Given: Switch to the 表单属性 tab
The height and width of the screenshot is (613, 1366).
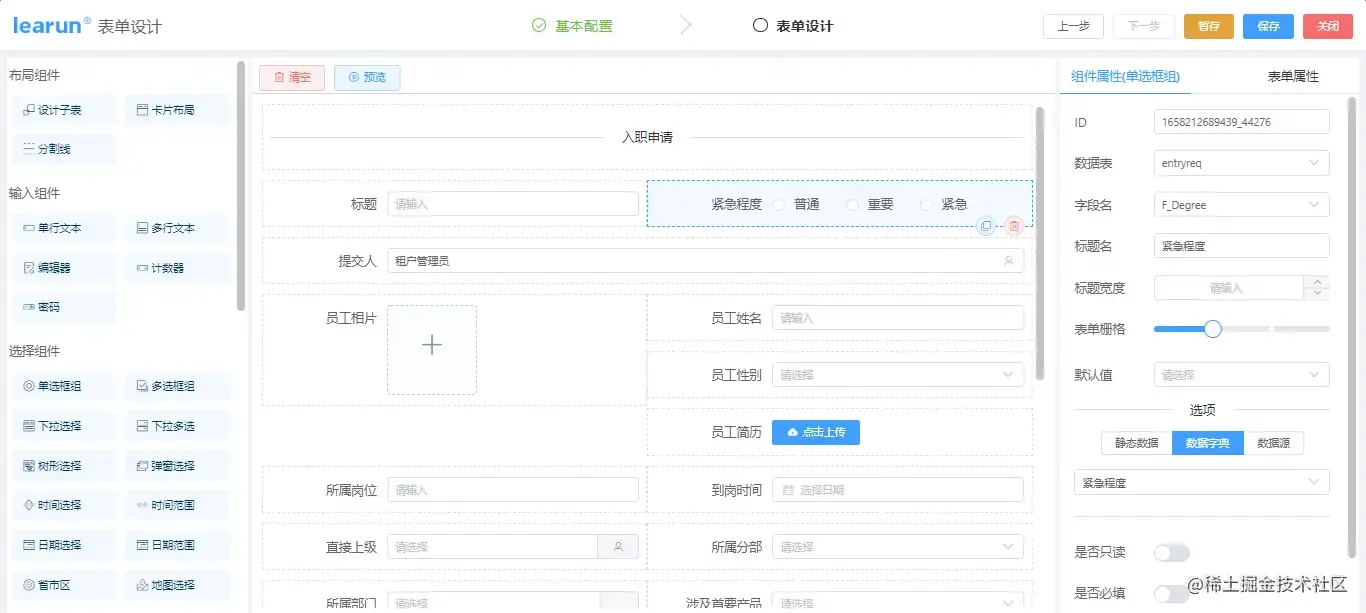Looking at the screenshot, I should click(x=1293, y=76).
